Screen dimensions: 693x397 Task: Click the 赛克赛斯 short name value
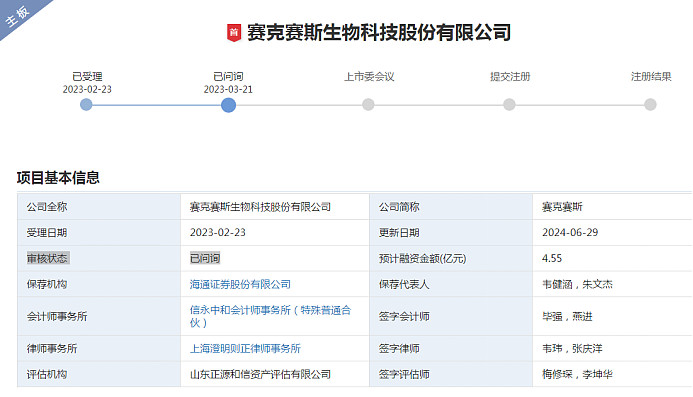click(x=562, y=207)
